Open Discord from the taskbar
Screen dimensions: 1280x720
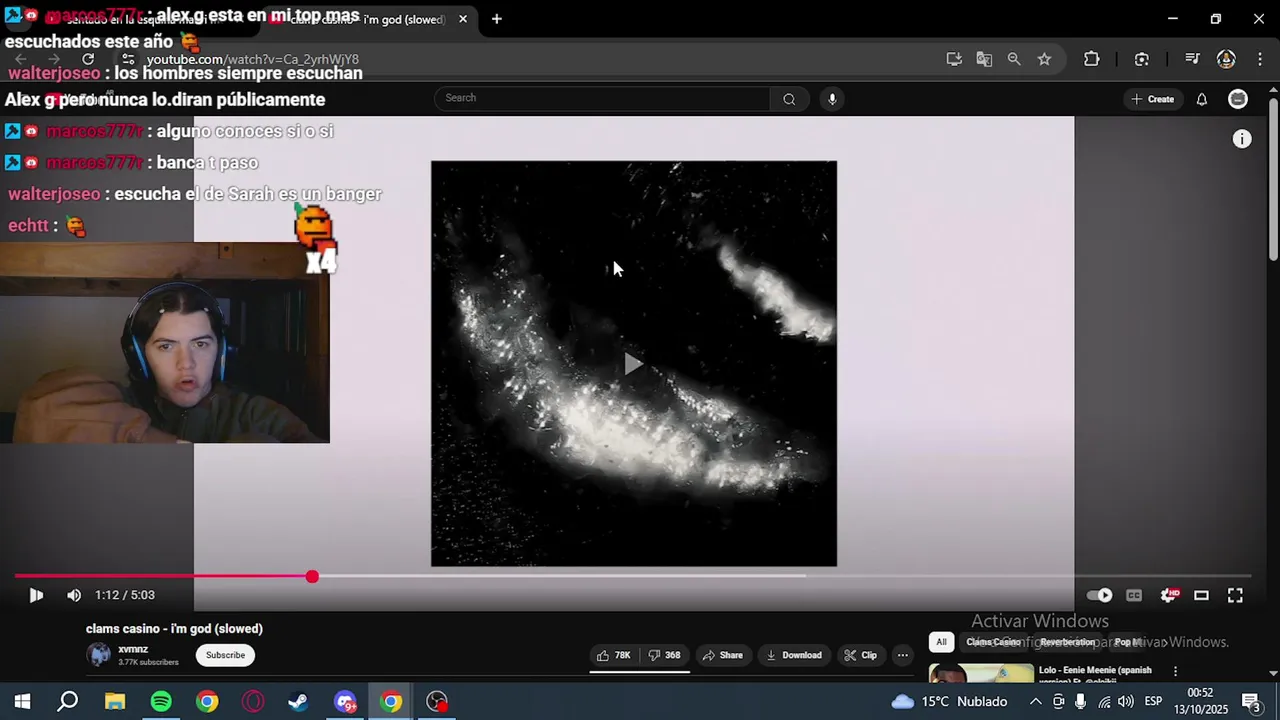[345, 702]
